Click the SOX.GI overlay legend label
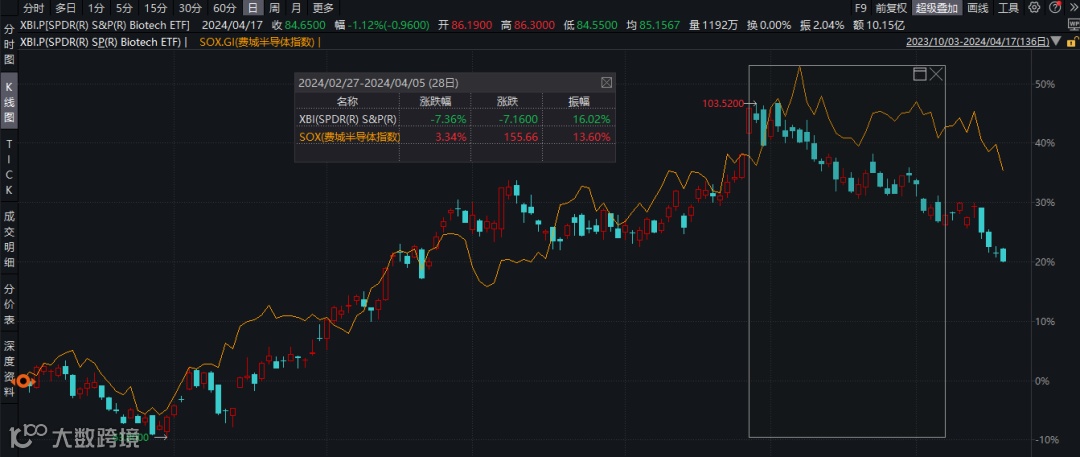This screenshot has height=457, width=1080. [x=256, y=42]
